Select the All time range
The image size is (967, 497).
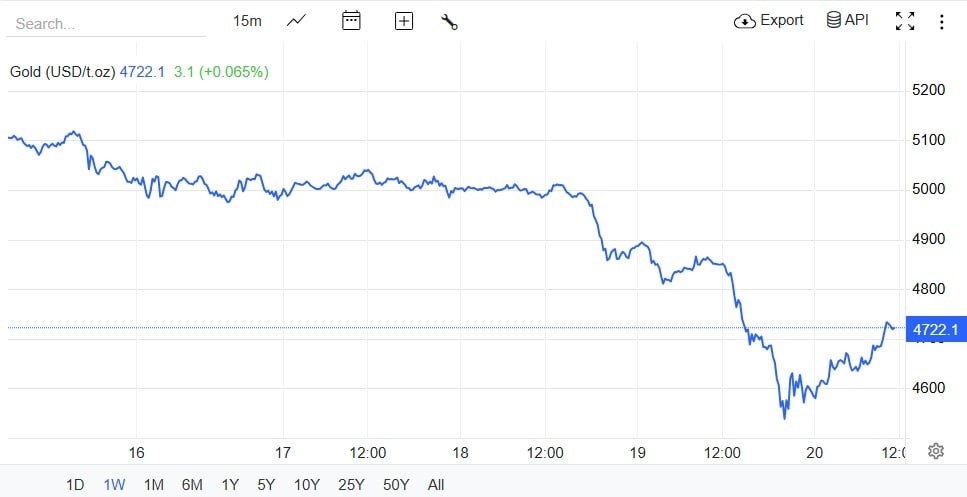click(x=436, y=485)
